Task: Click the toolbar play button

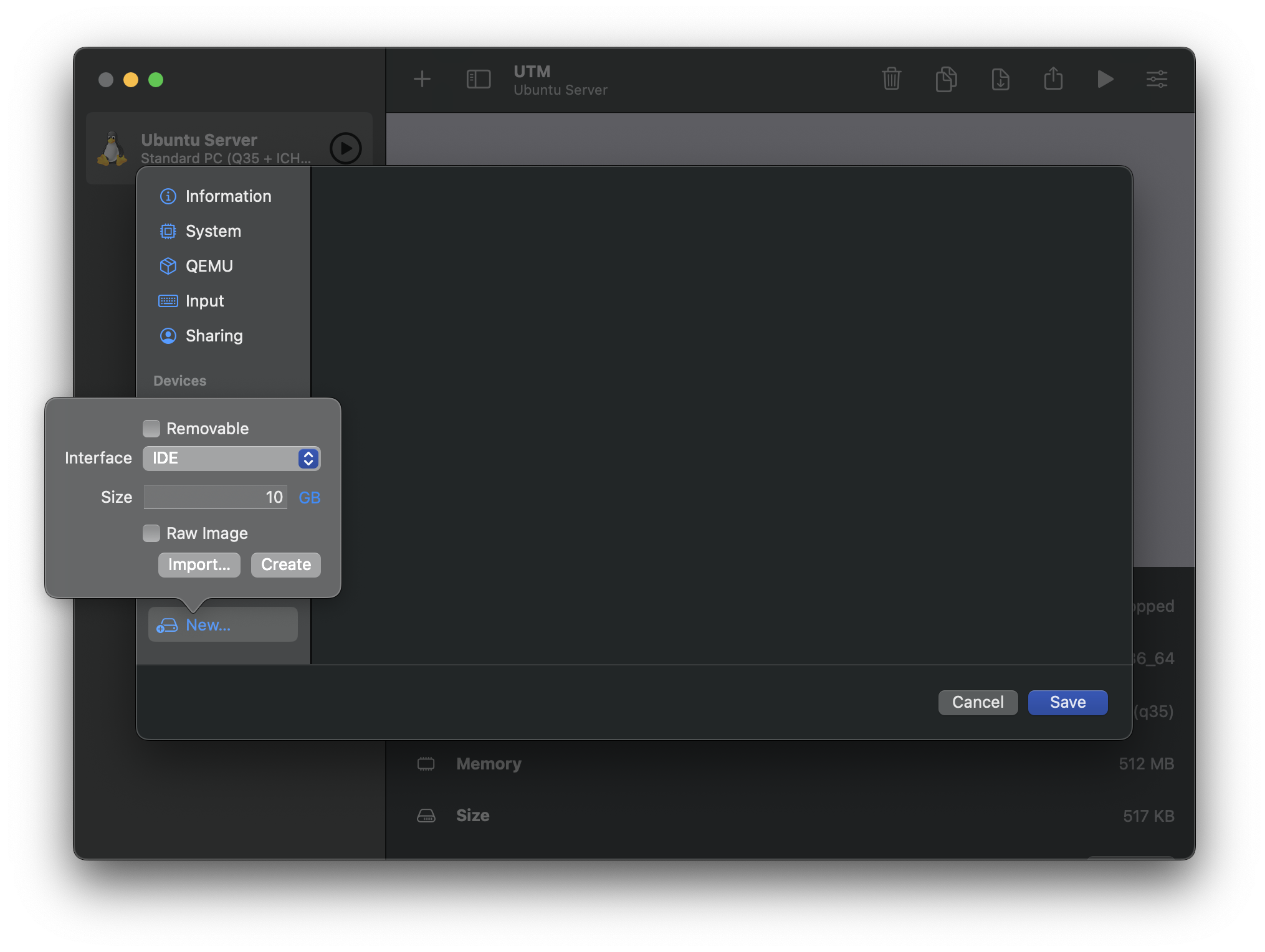Action: (1105, 79)
